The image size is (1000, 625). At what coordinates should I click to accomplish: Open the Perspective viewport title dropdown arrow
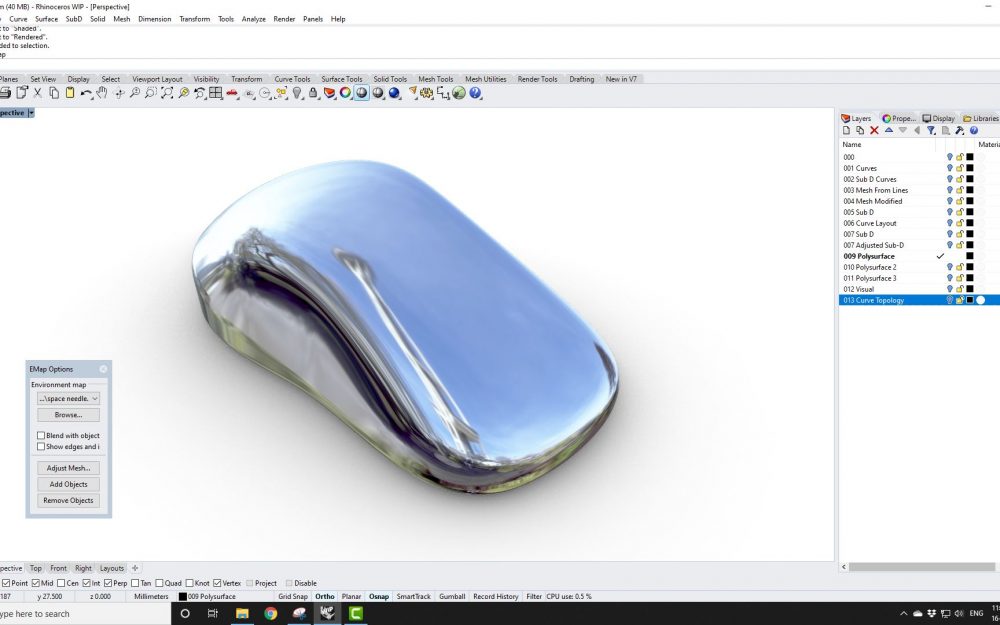click(31, 113)
